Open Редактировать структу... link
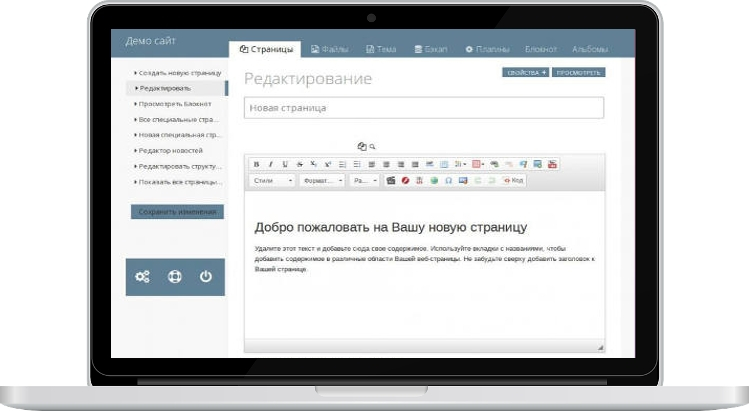749x411 pixels. pos(178,166)
